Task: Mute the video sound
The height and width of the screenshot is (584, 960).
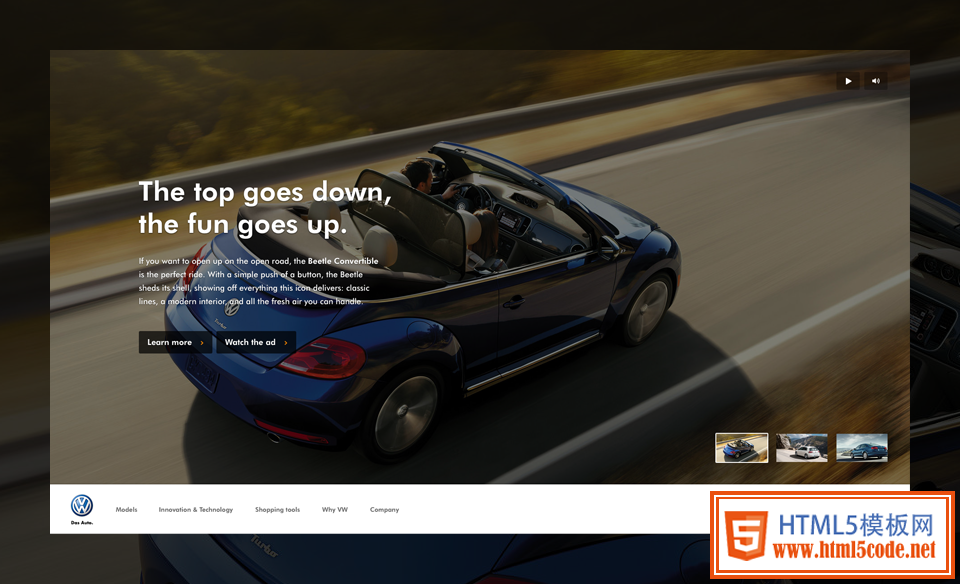Action: click(876, 81)
